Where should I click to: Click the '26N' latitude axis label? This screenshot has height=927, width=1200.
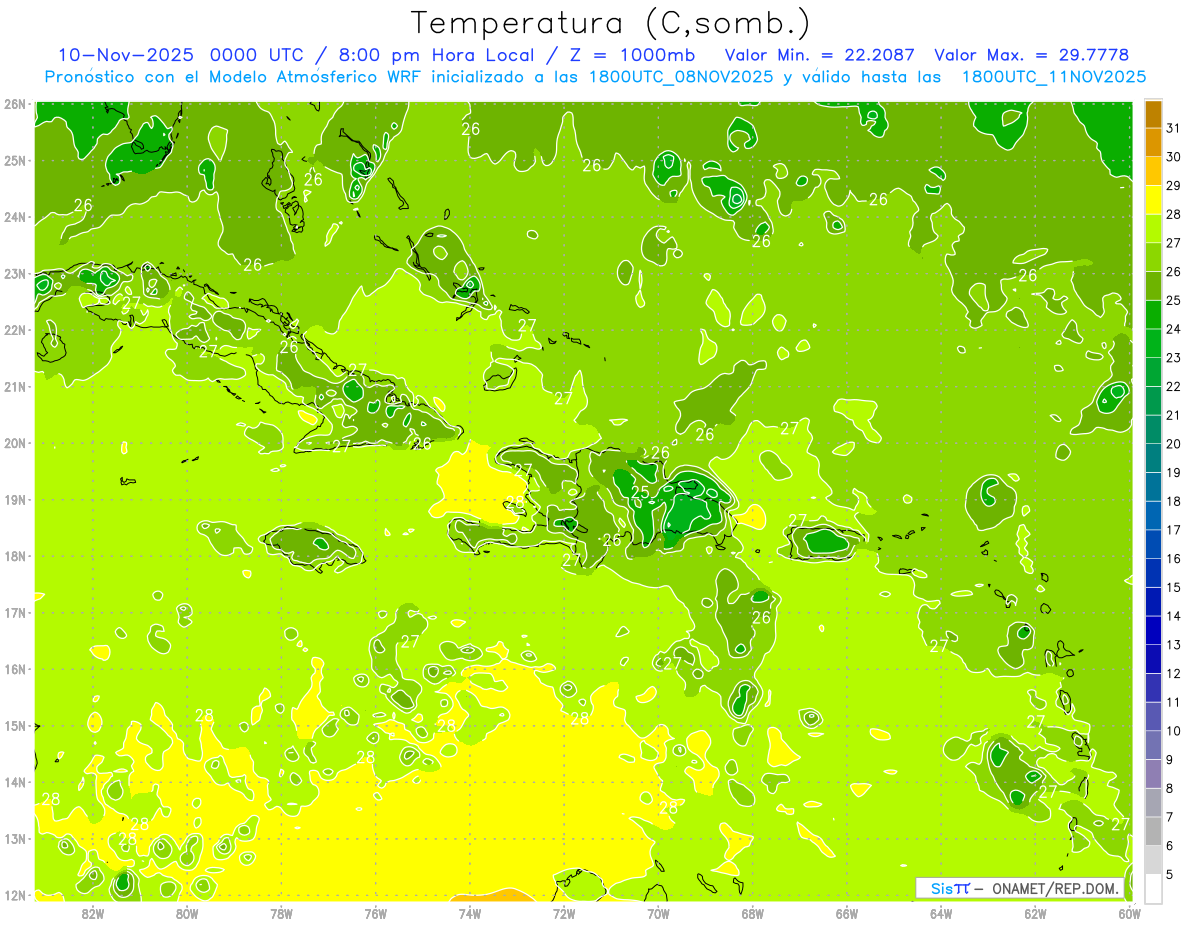14,104
